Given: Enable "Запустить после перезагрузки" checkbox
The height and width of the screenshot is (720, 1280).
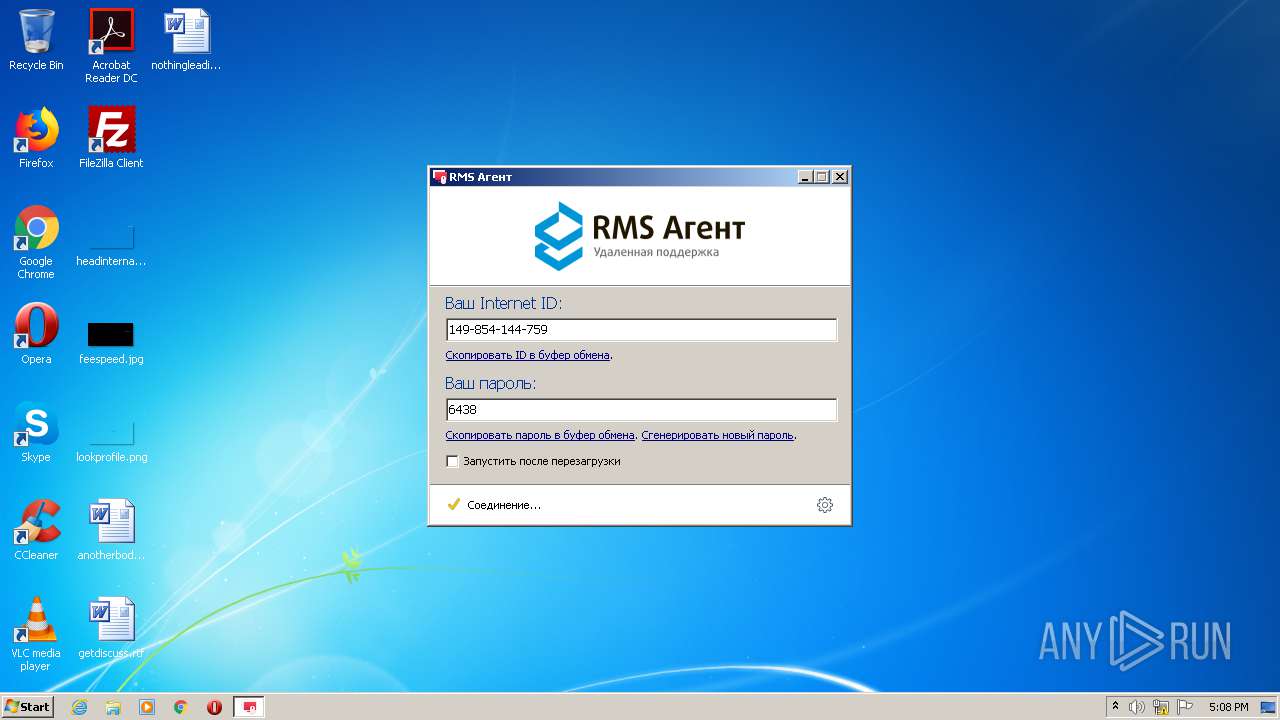Looking at the screenshot, I should (x=452, y=461).
